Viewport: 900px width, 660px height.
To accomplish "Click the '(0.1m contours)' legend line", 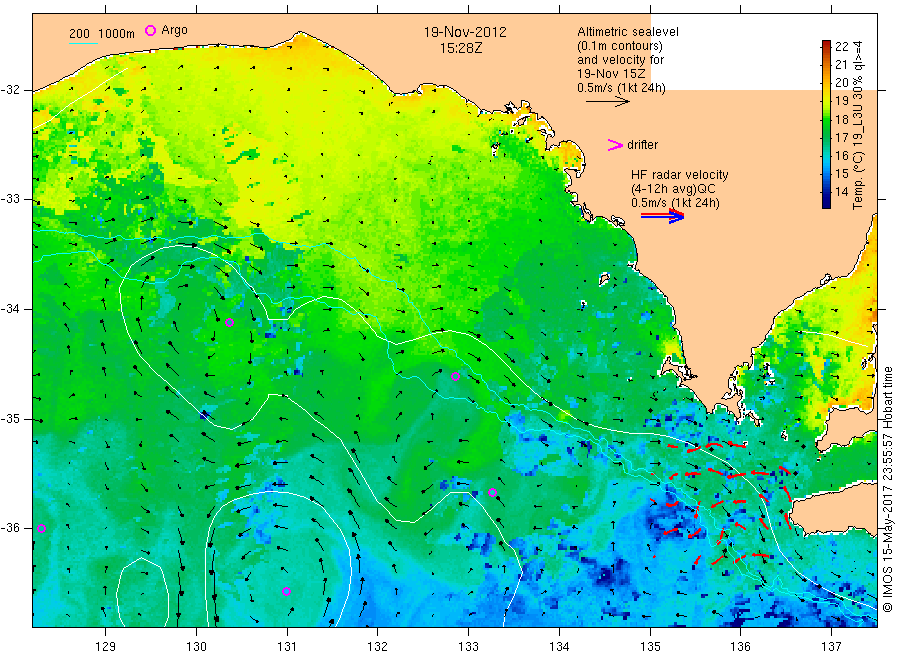I will coord(620,46).
